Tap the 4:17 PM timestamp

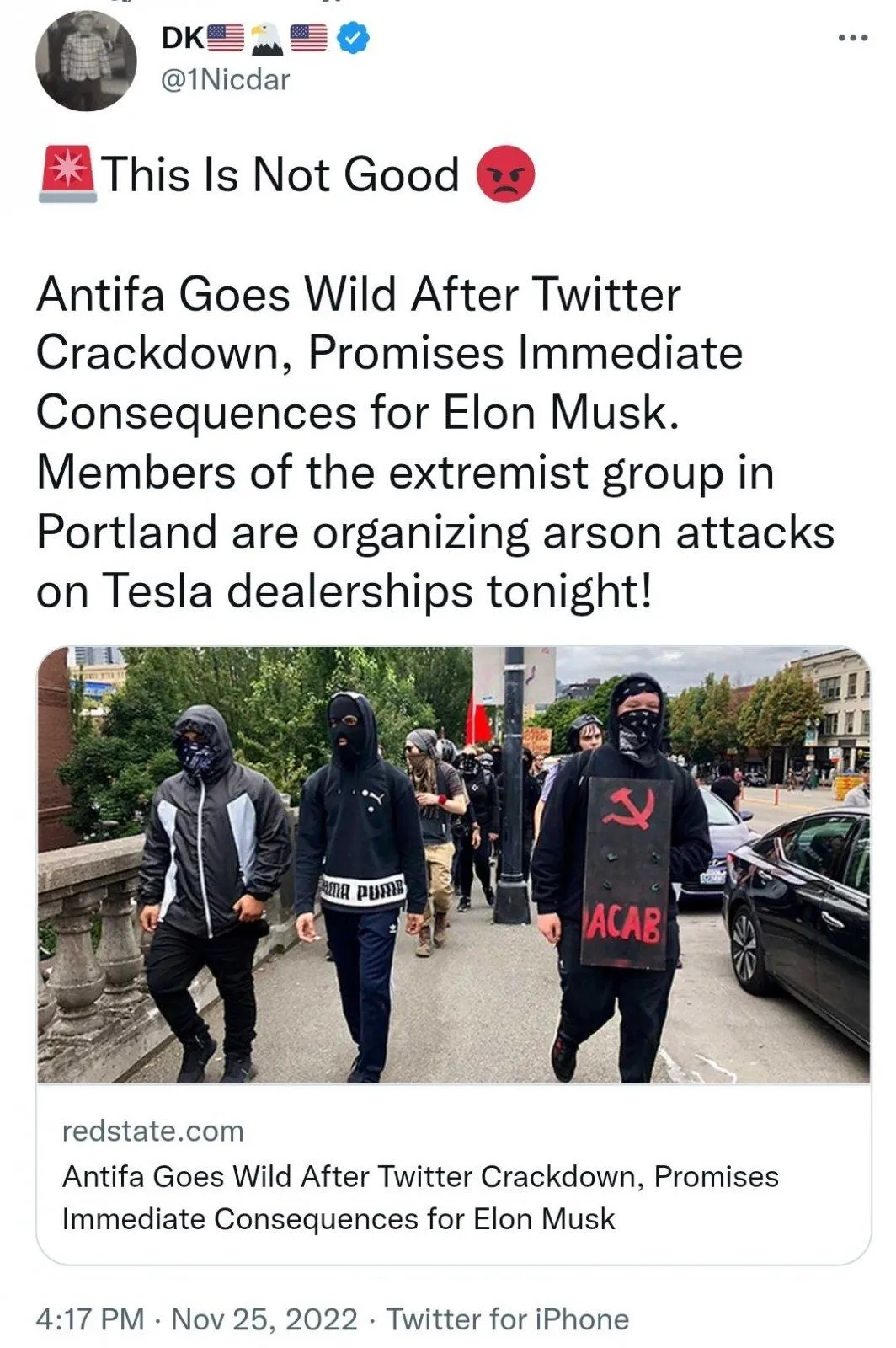(x=90, y=1319)
